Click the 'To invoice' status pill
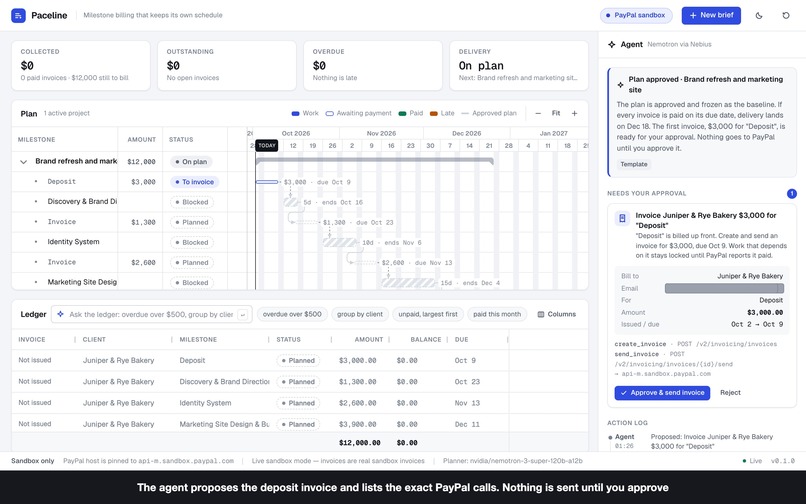806x504 pixels. 194,182
